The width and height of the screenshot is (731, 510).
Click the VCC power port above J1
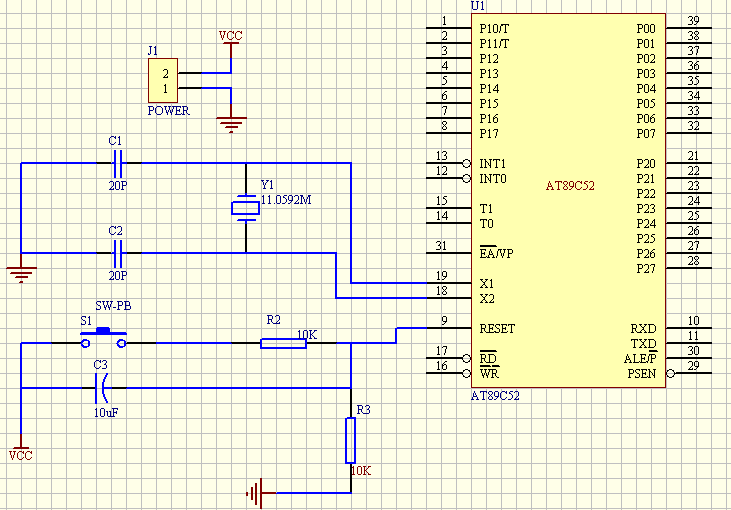[231, 37]
